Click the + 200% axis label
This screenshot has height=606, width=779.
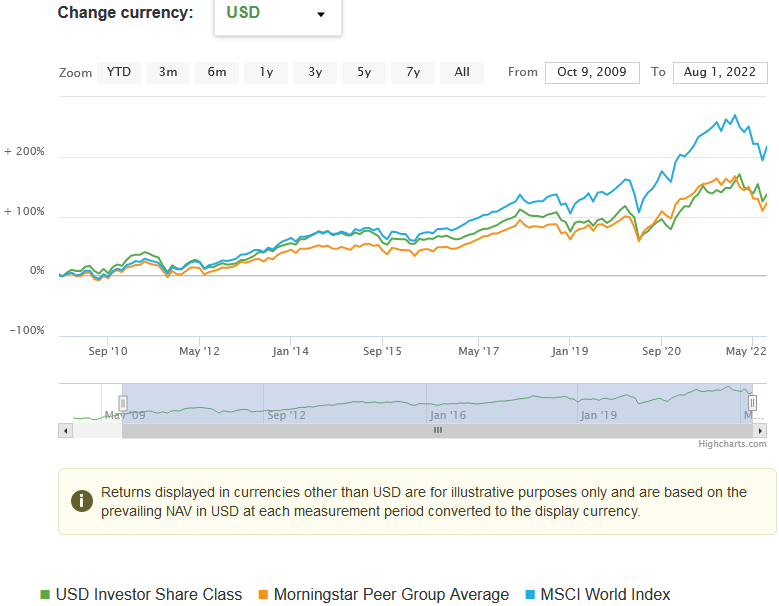[x=24, y=152]
